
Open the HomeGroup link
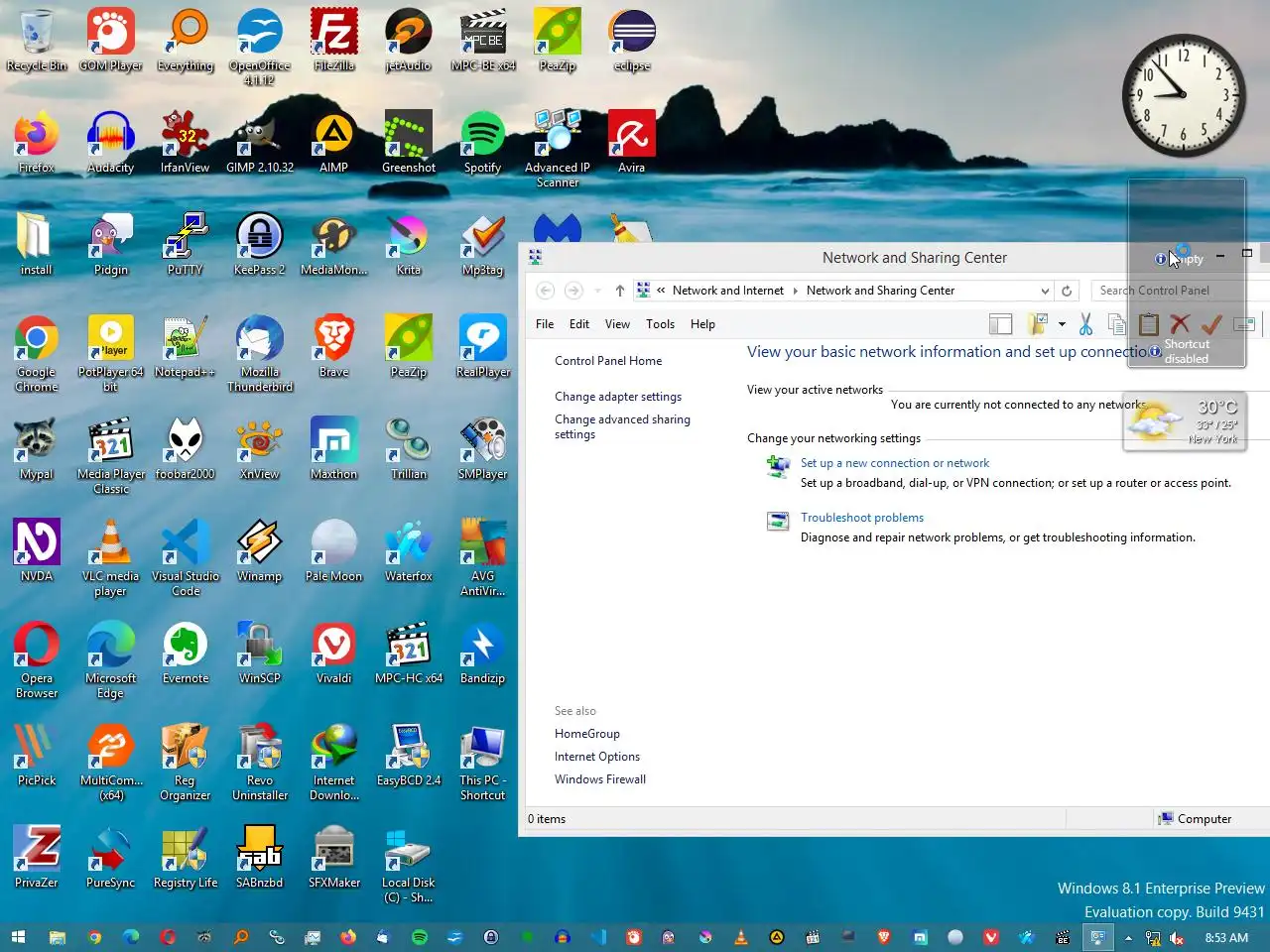[587, 734]
